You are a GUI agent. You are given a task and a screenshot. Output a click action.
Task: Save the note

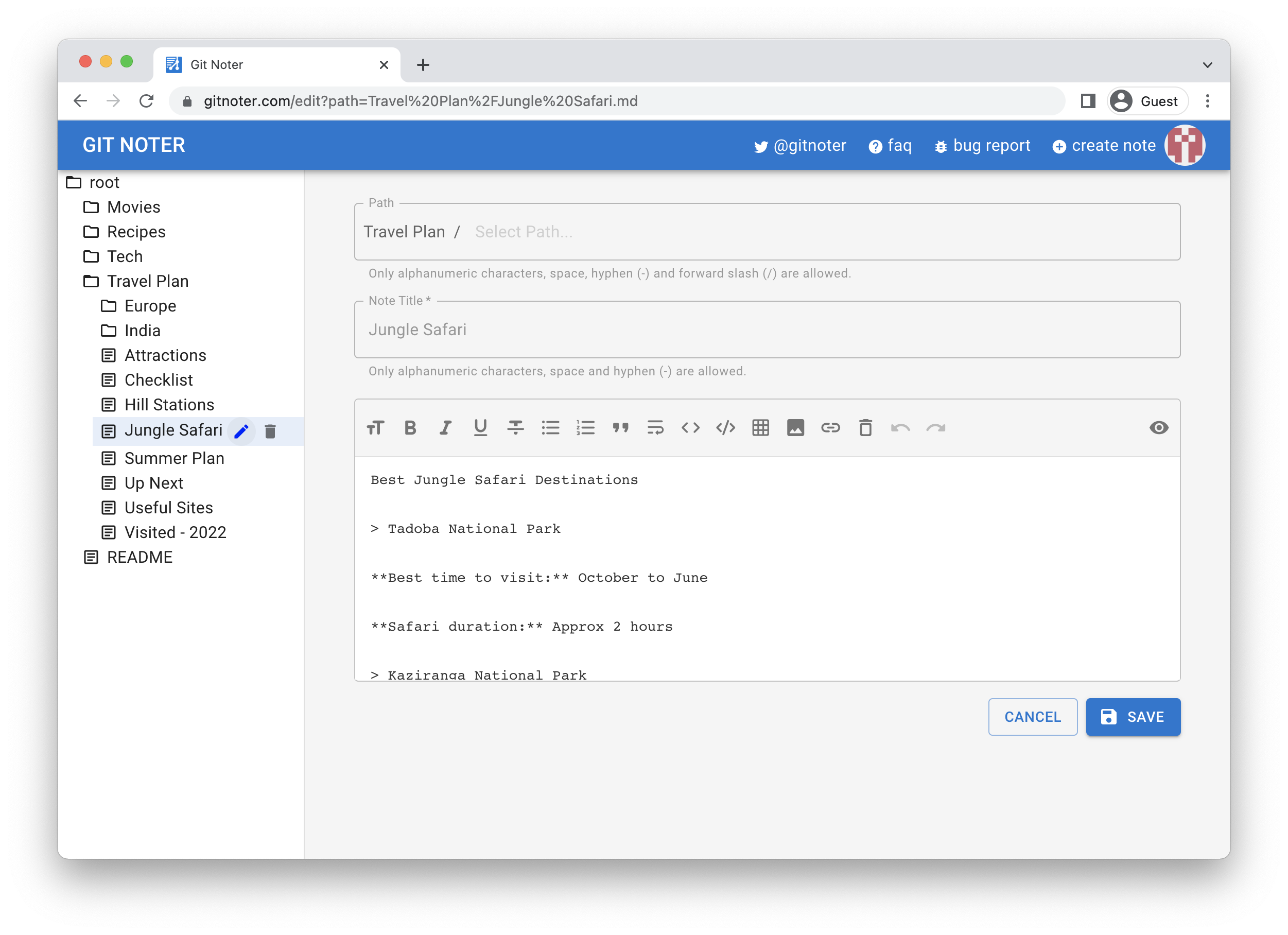[1133, 717]
